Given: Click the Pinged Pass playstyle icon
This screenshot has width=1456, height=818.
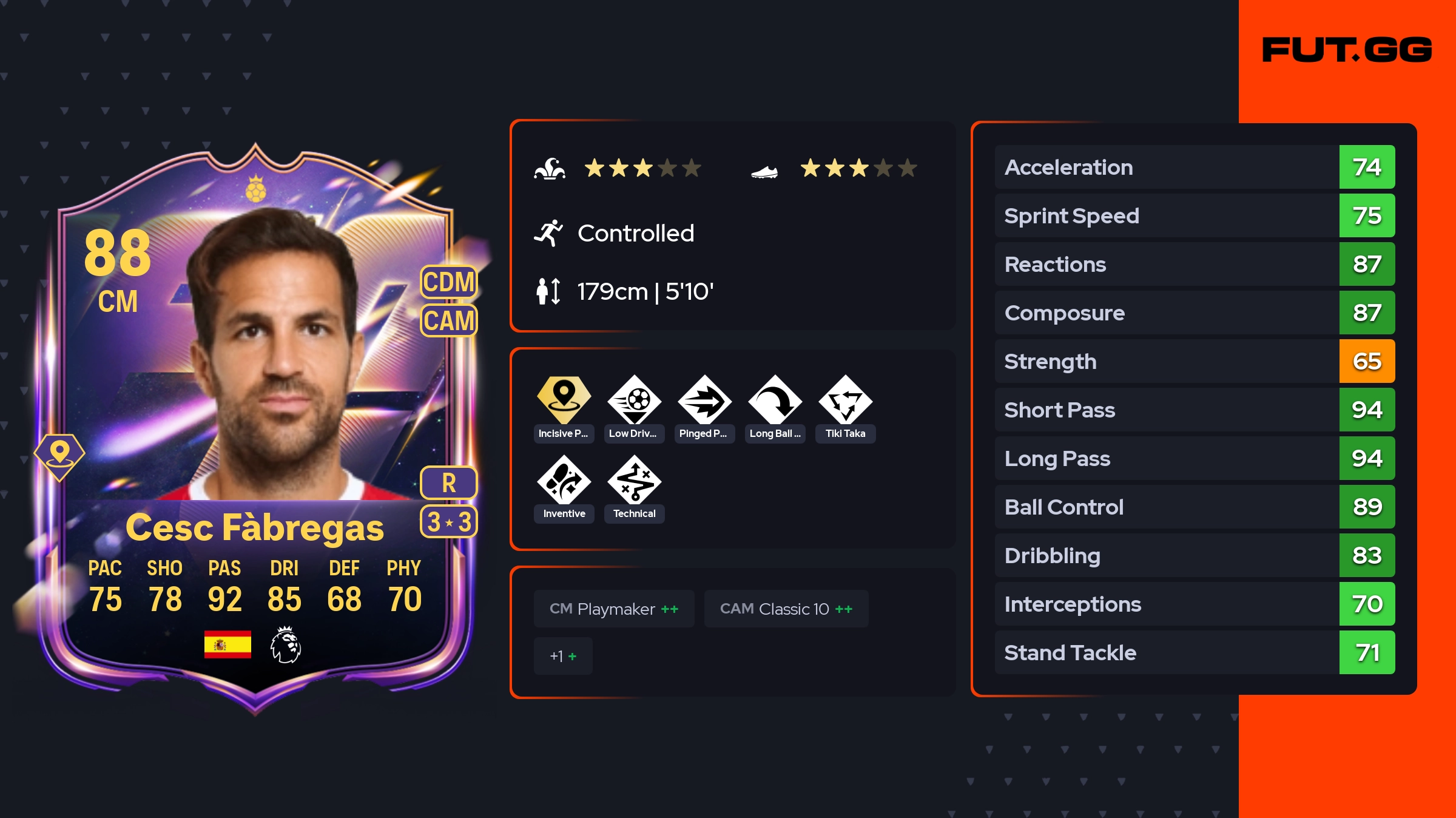Looking at the screenshot, I should [704, 400].
